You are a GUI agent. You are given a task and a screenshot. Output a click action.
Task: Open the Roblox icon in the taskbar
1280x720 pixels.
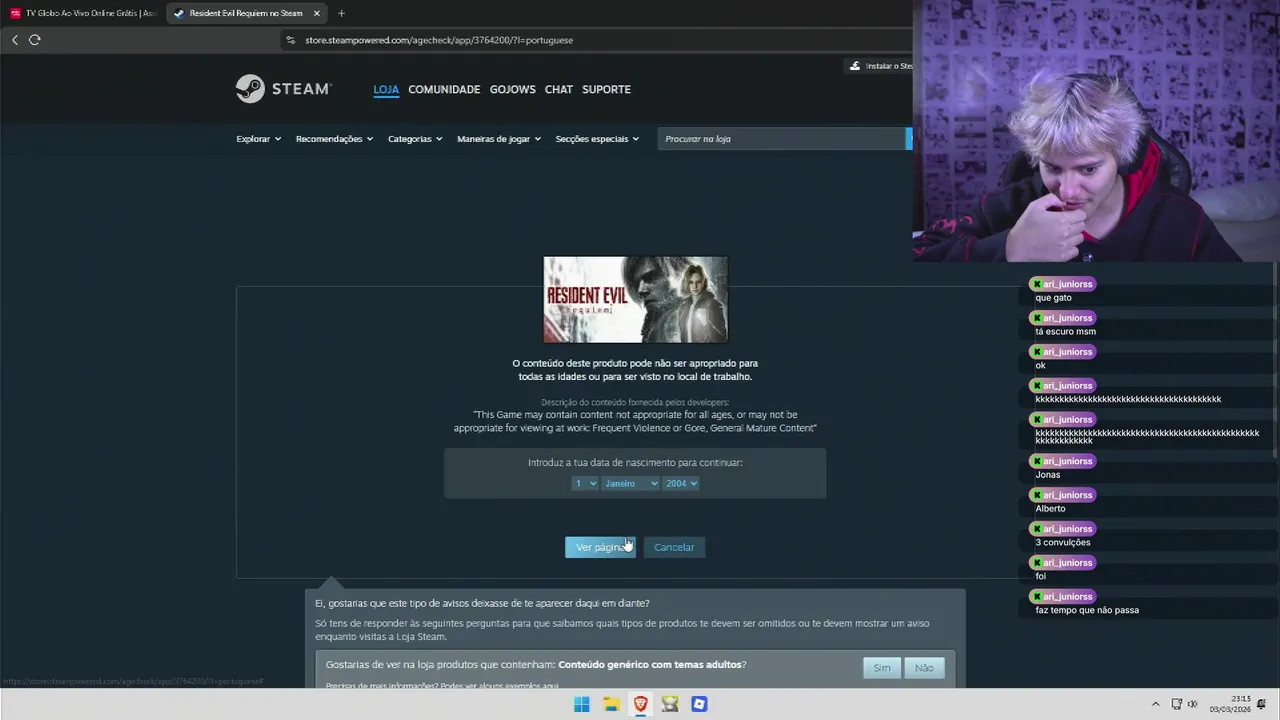(x=699, y=704)
